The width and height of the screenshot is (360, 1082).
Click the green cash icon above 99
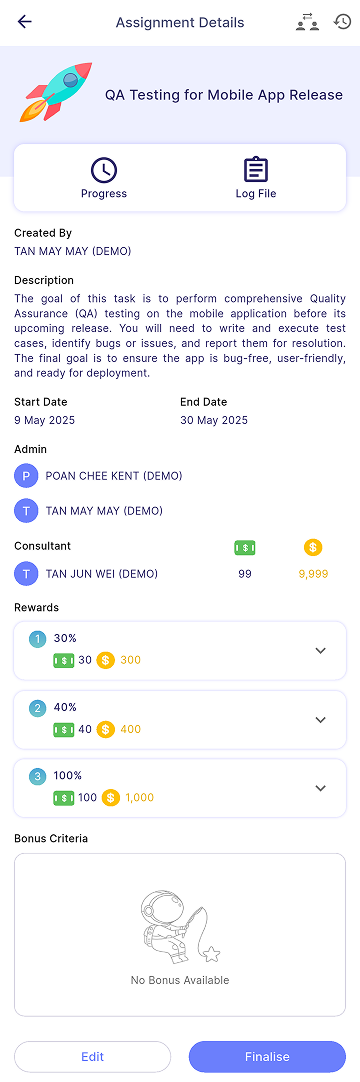[x=245, y=548]
